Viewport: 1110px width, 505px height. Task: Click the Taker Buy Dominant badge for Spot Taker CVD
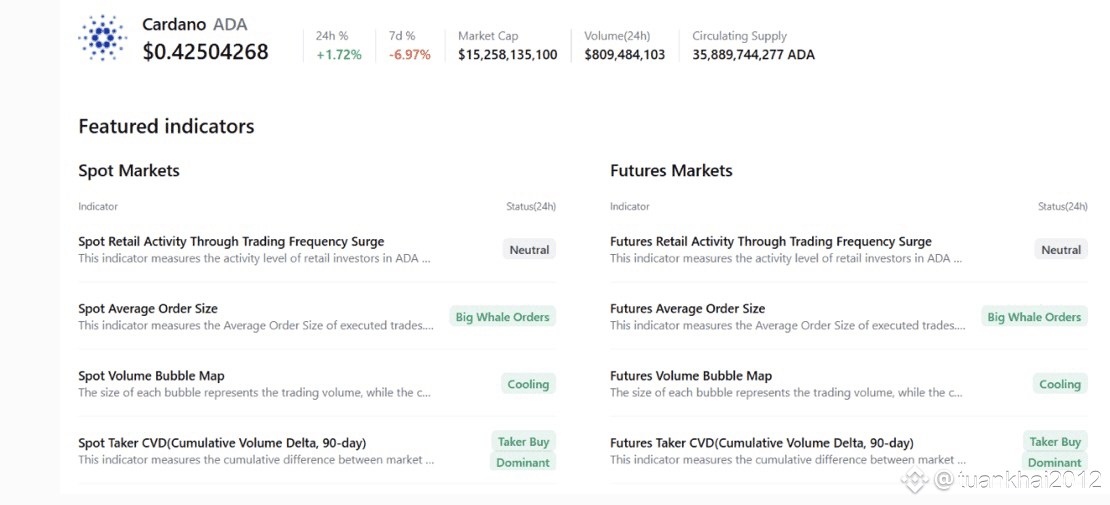(523, 452)
